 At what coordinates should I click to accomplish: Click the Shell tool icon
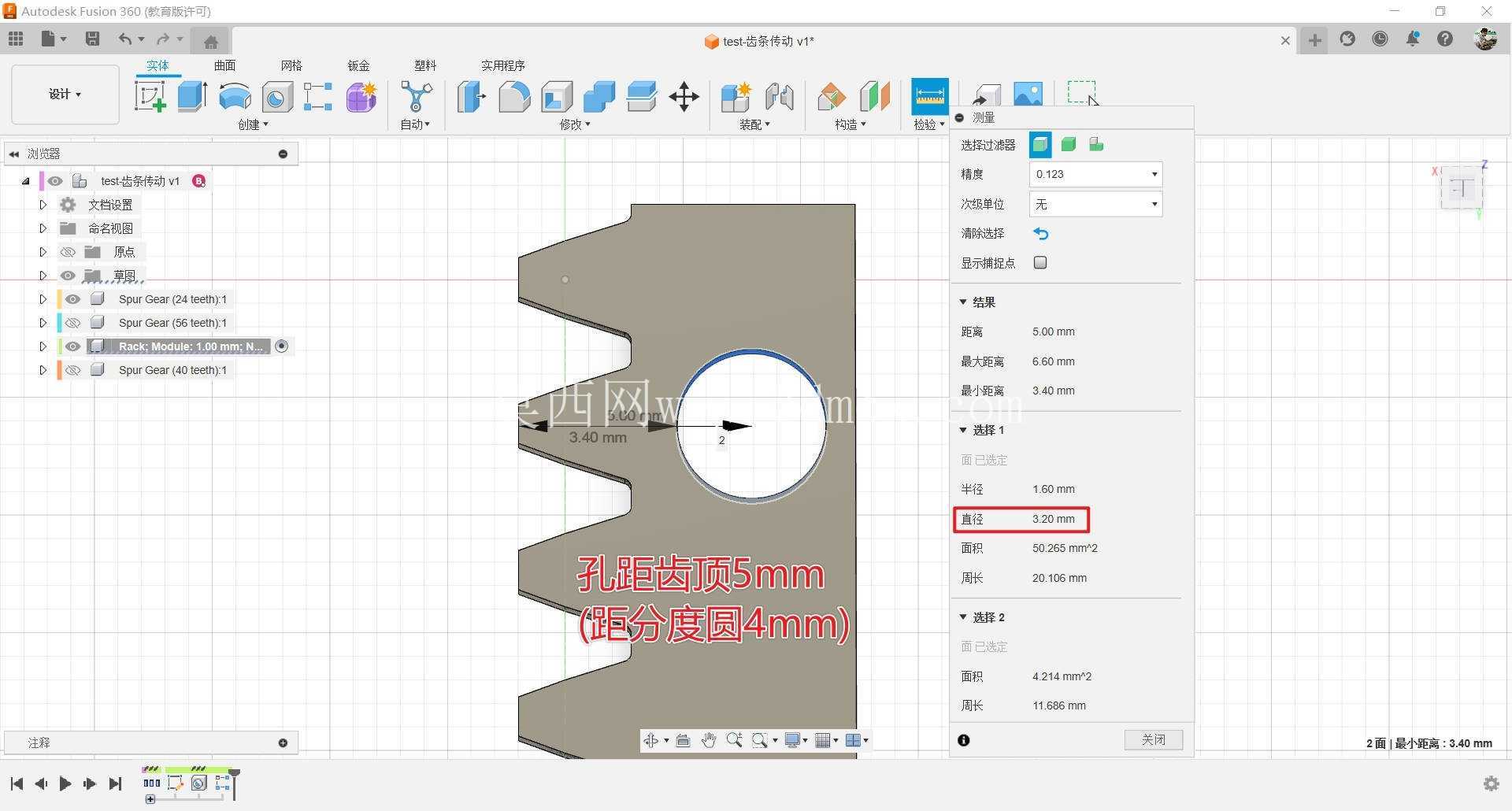[x=557, y=97]
